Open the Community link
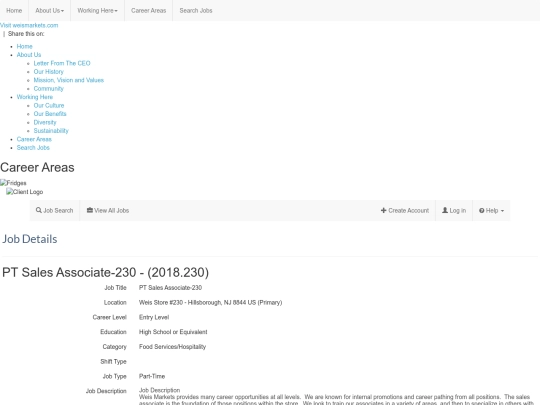 (49, 89)
